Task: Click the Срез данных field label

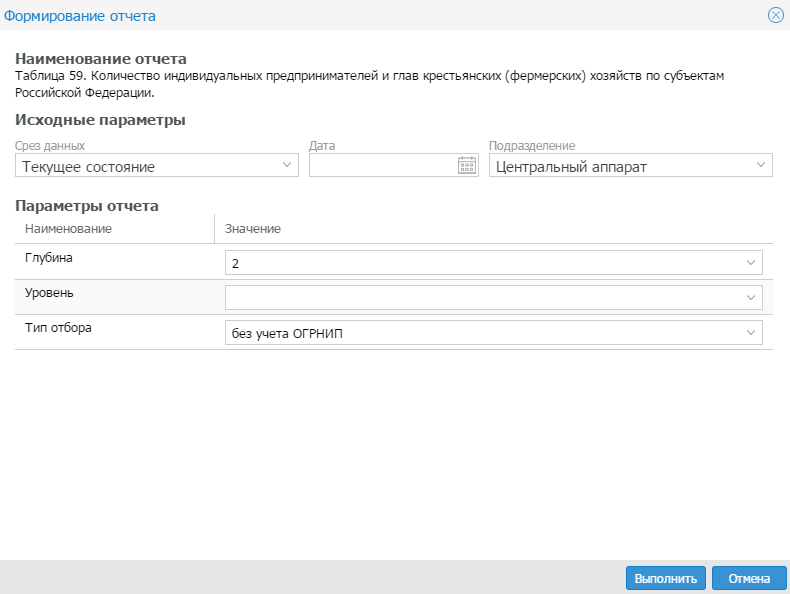Action: [x=50, y=146]
